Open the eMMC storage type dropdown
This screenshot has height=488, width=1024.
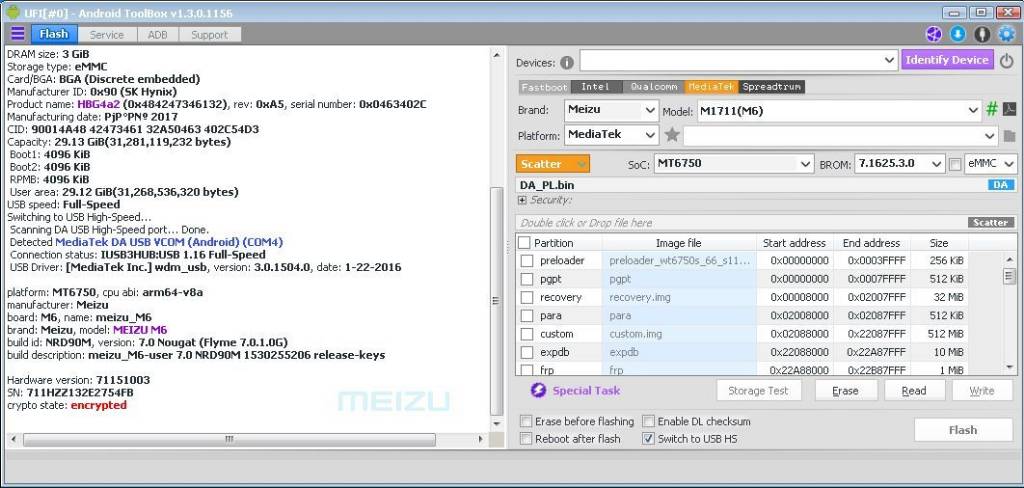click(991, 164)
